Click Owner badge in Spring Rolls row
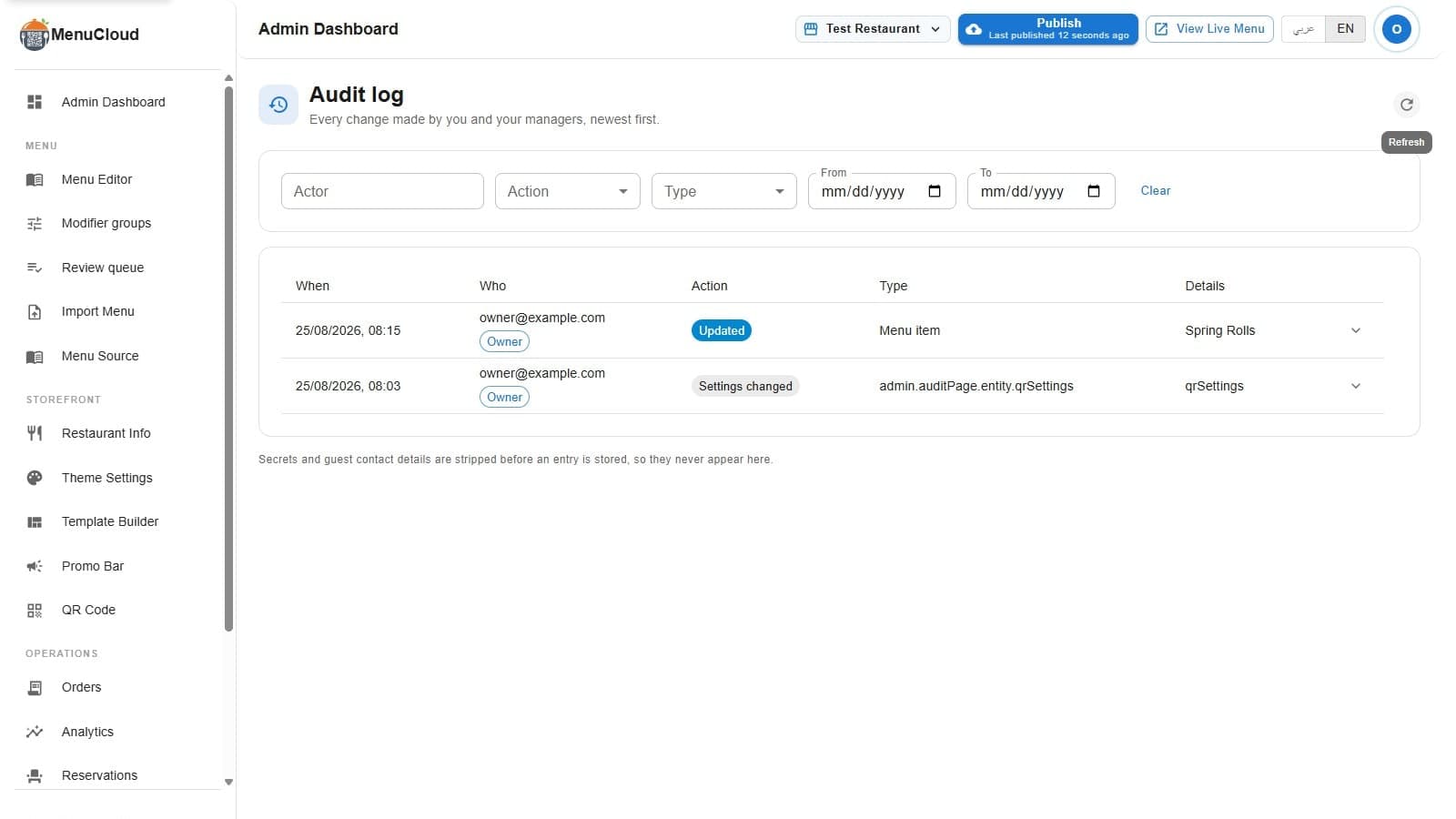Screen dimensions: 1456x819 [x=504, y=342]
